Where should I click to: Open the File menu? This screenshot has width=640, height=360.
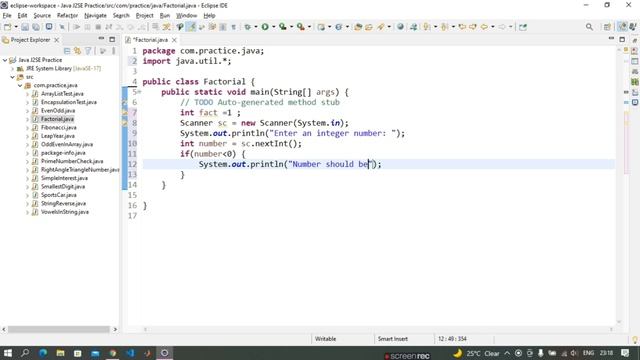[7, 16]
